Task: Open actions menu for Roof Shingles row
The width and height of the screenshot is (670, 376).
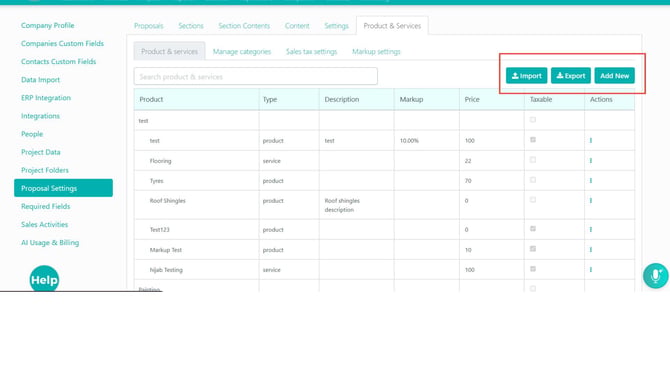Action: point(591,200)
